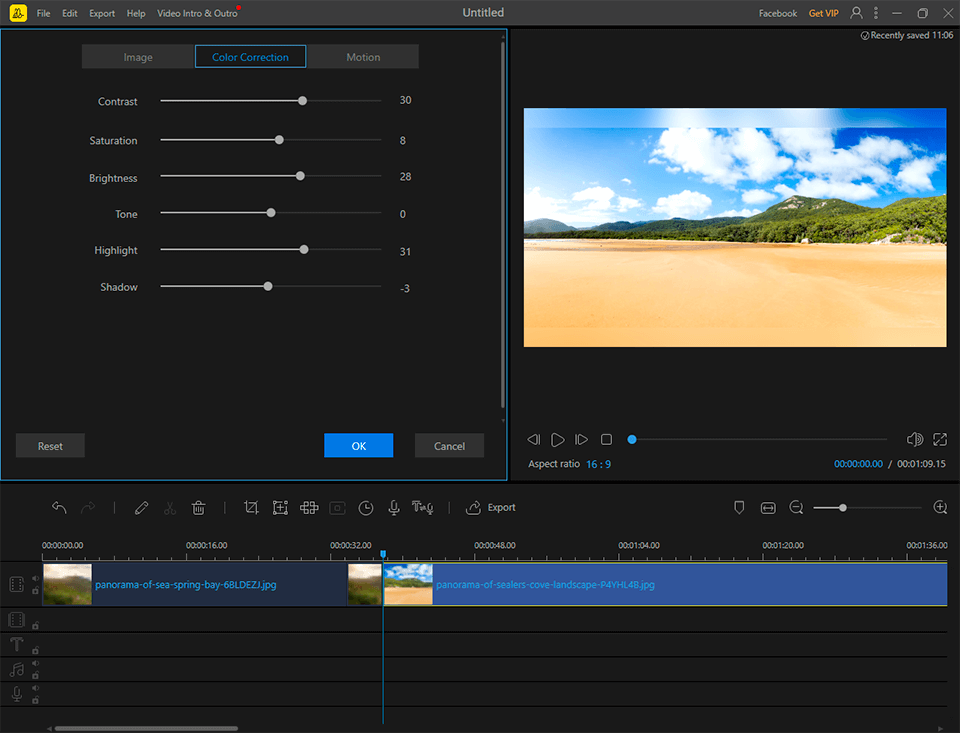Mute the music track audio
Viewport: 960px width, 733px height.
coord(36,664)
